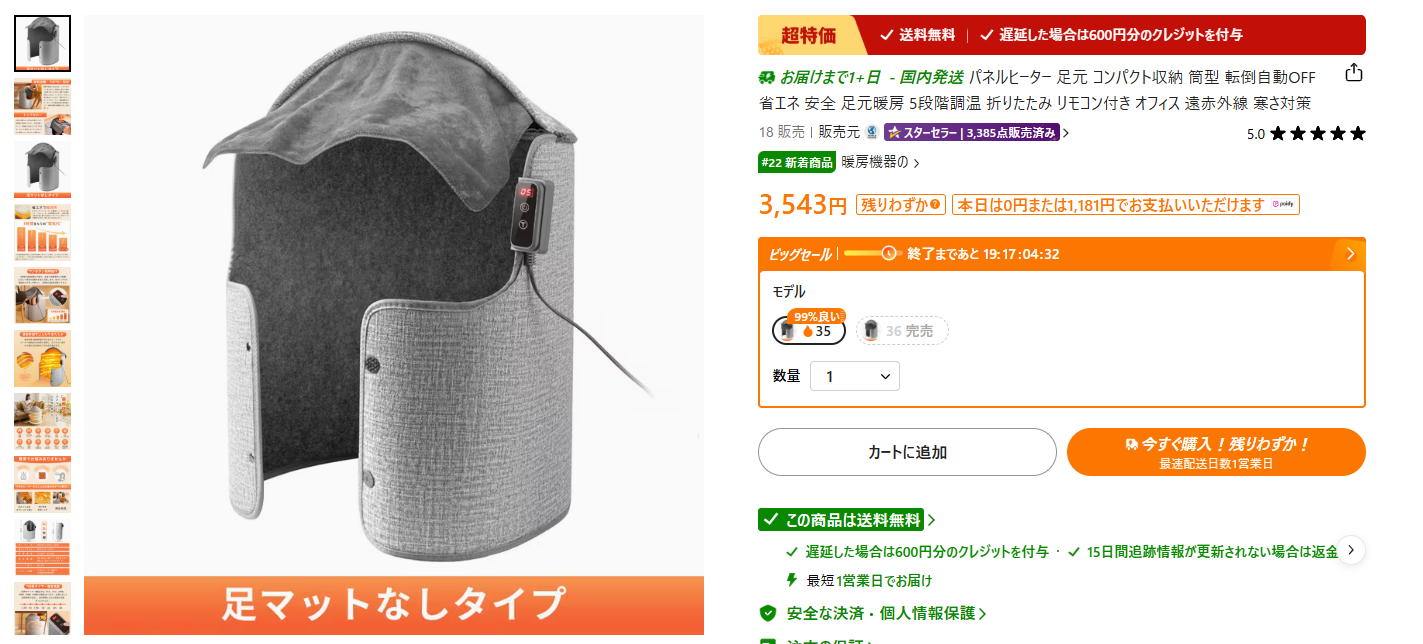
Task: Click カートに追加 button
Action: (x=907, y=452)
